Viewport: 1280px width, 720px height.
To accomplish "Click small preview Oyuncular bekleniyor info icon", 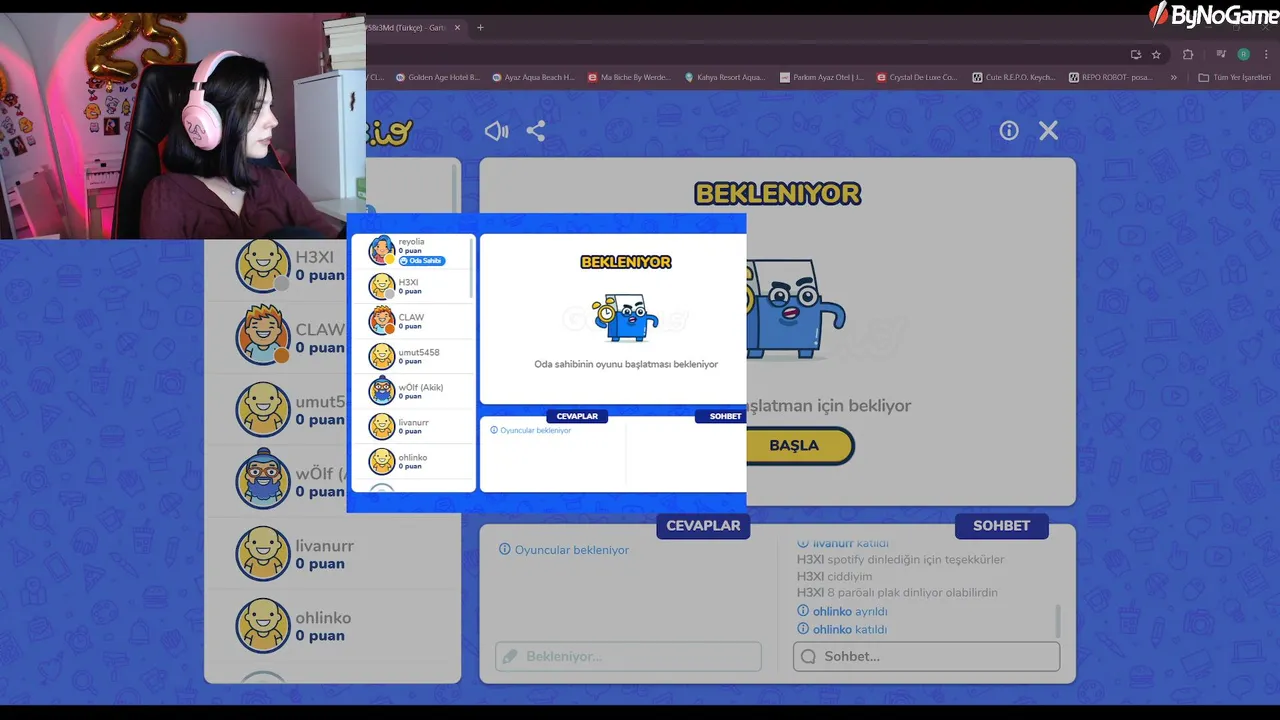I will pos(494,430).
